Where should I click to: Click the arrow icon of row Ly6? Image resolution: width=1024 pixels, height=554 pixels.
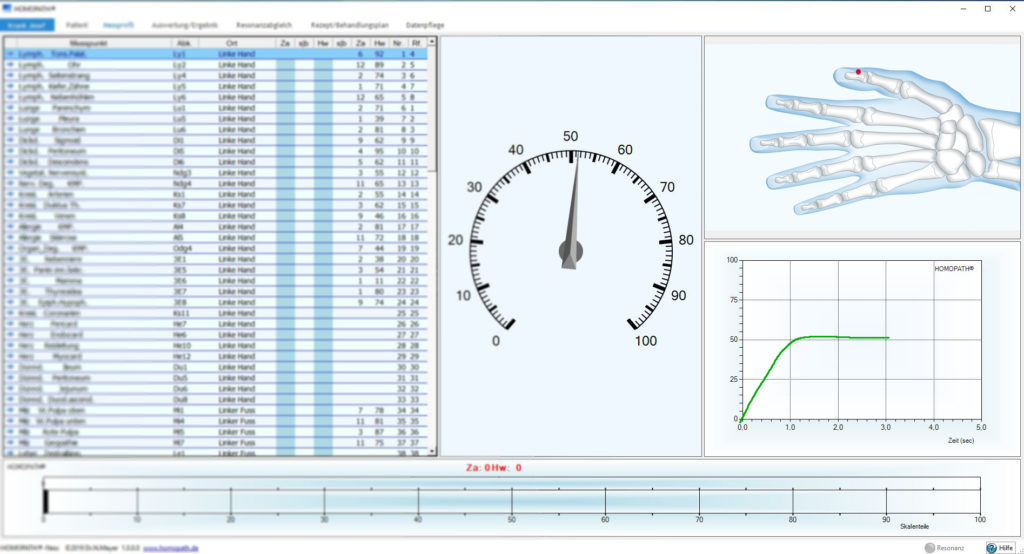[x=10, y=97]
